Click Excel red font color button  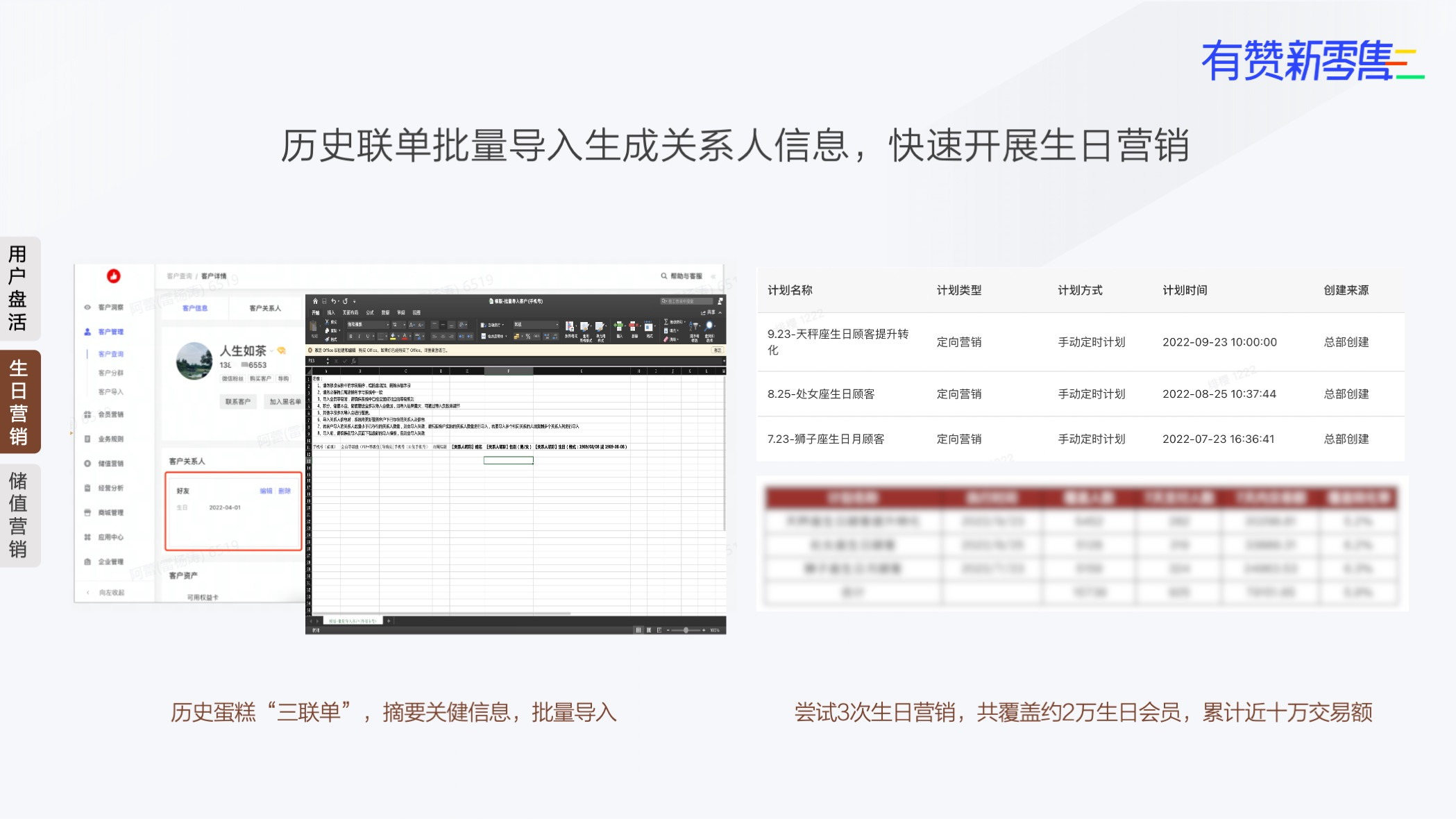point(405,337)
